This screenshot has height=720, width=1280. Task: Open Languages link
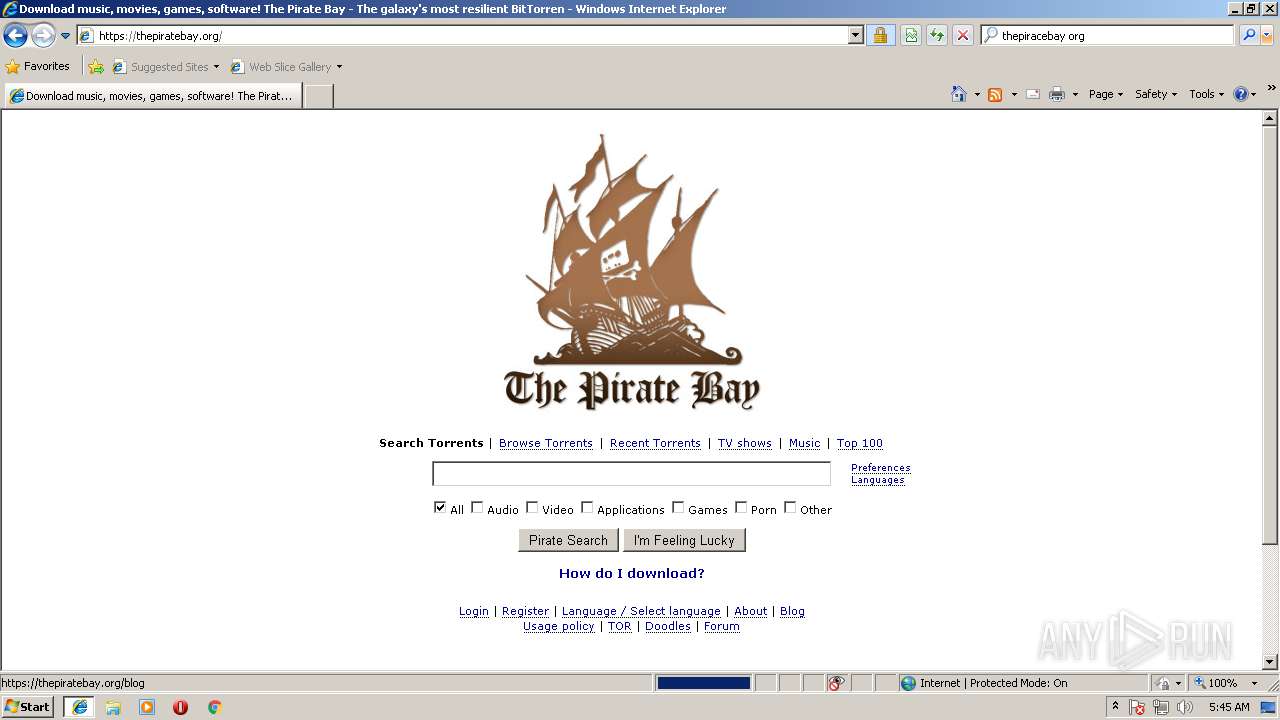tap(878, 480)
